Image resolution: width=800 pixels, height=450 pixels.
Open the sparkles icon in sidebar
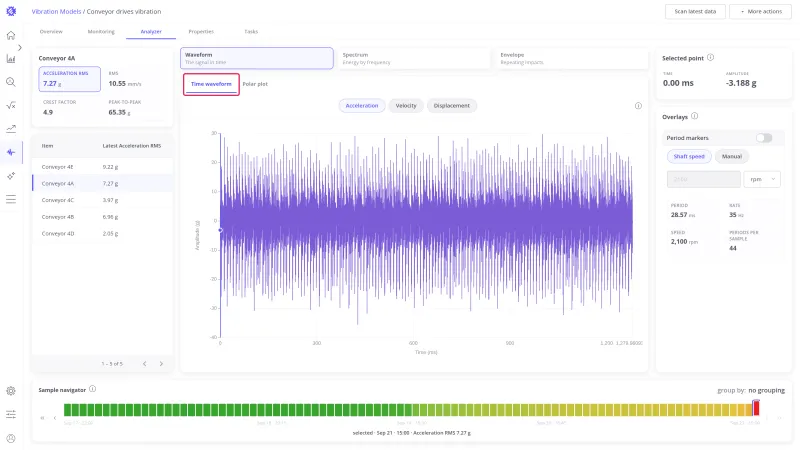(11, 176)
